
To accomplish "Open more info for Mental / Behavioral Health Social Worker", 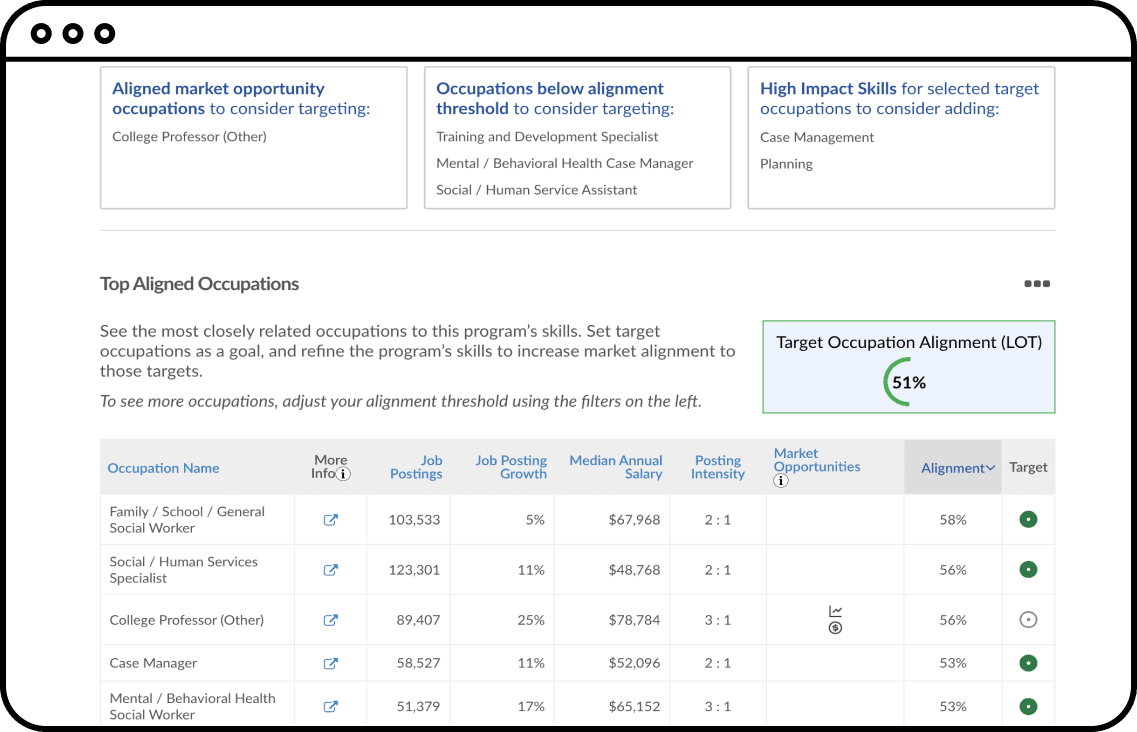I will click(x=330, y=706).
